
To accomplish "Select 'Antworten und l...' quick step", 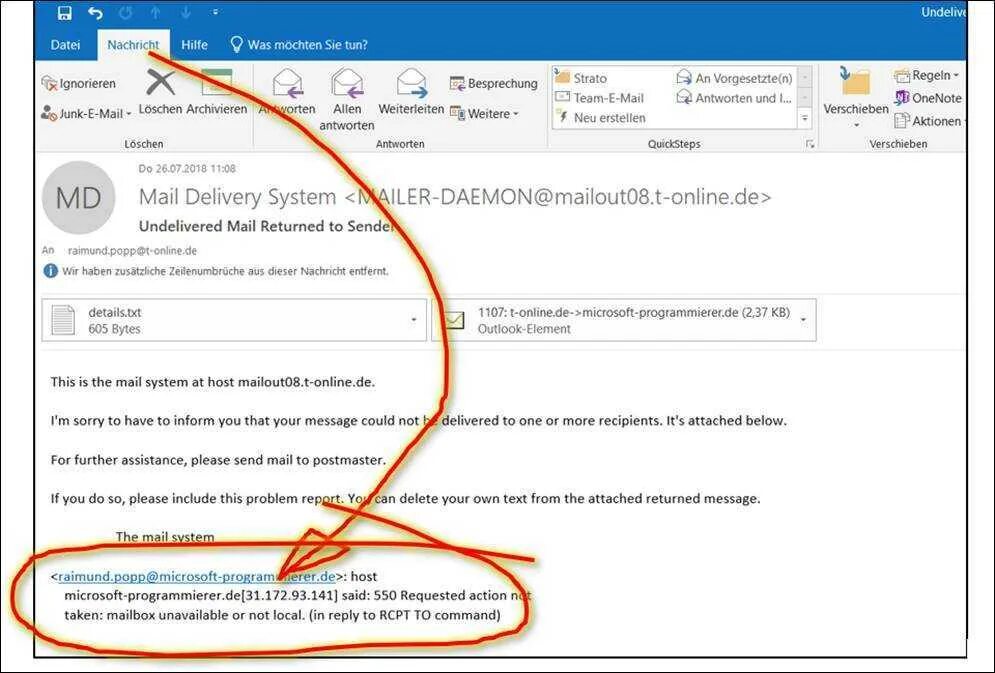I will (x=735, y=98).
